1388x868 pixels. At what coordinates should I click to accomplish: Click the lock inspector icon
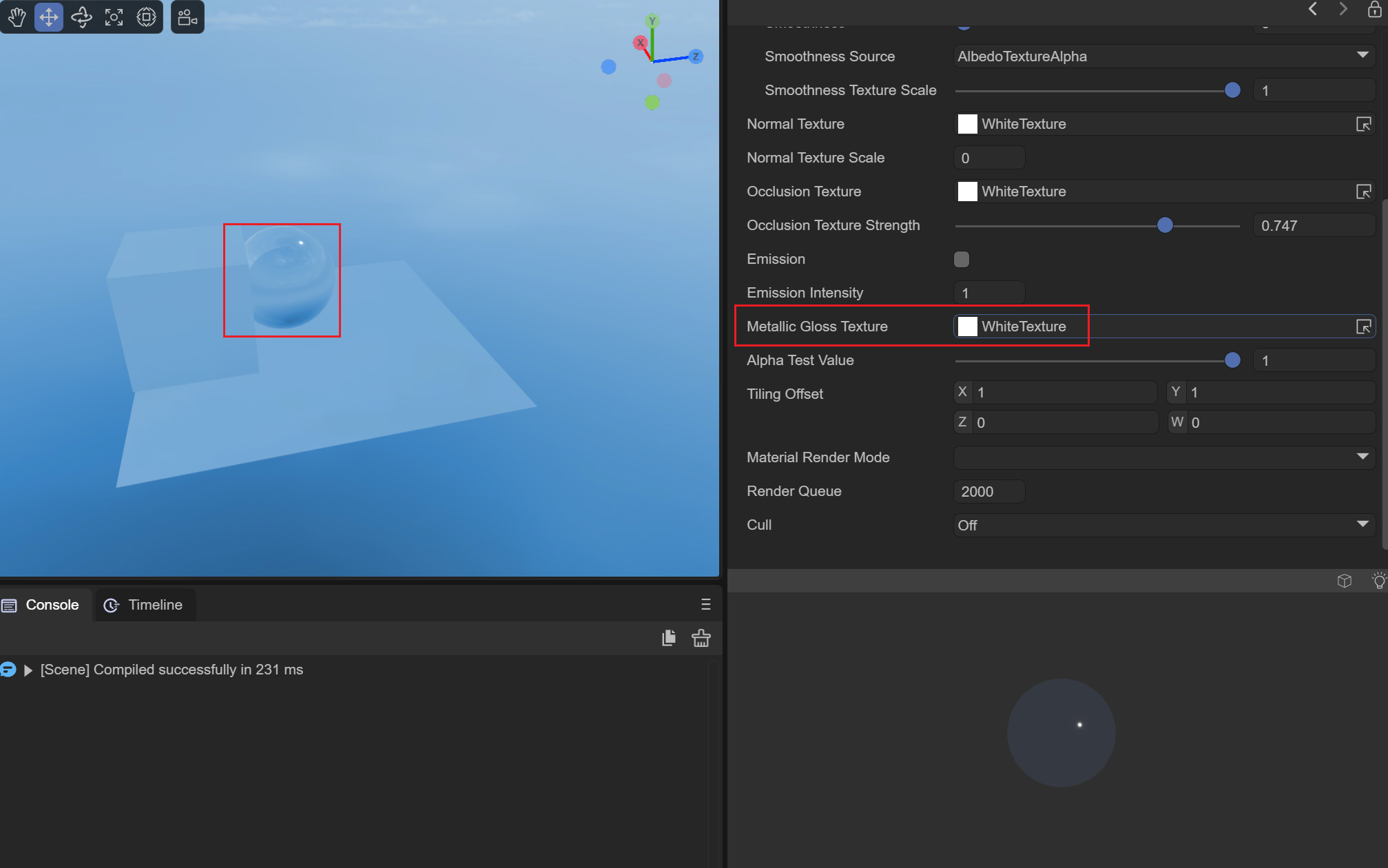1374,9
